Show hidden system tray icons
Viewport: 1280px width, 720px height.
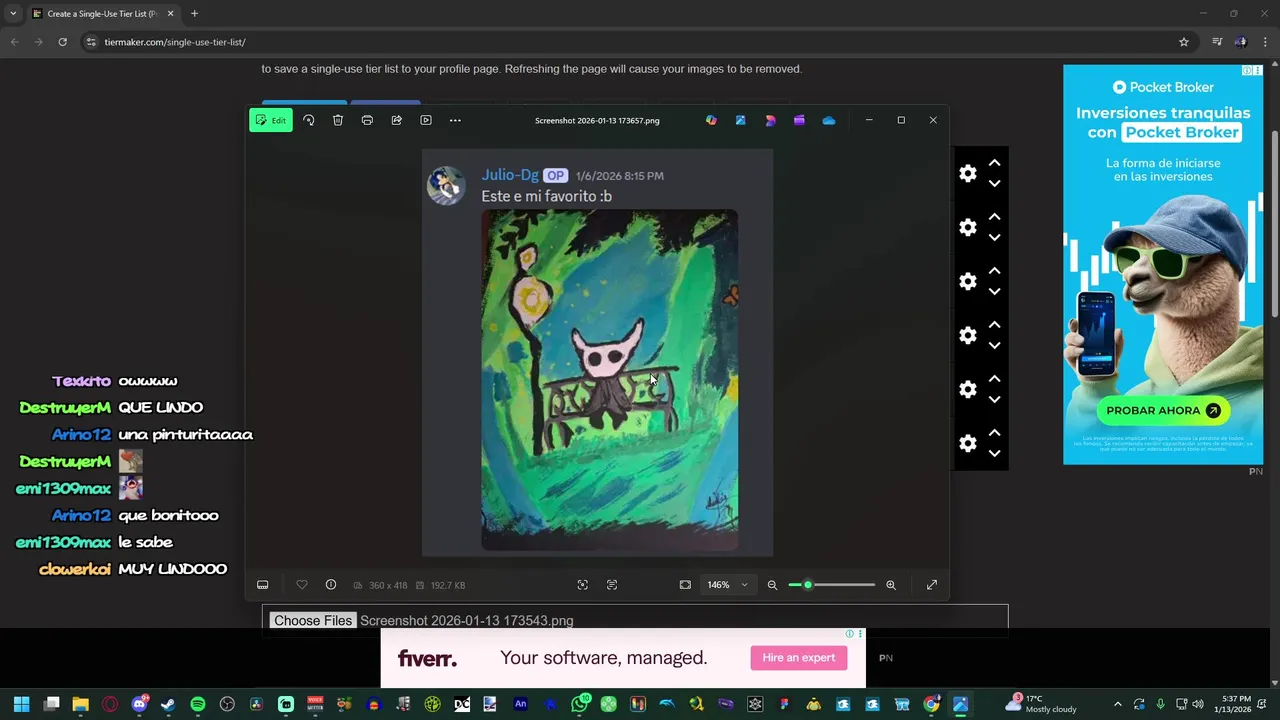1117,704
